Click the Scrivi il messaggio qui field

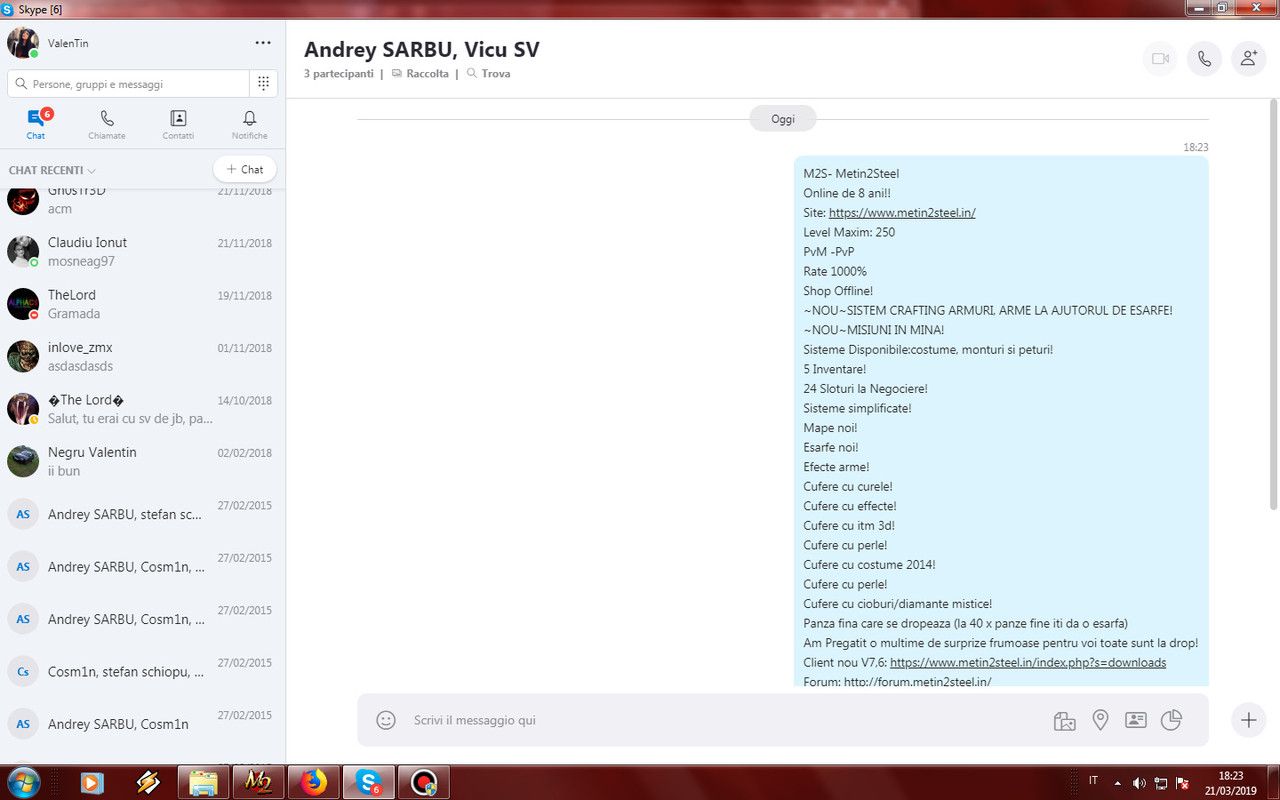pyautogui.click(x=720, y=720)
